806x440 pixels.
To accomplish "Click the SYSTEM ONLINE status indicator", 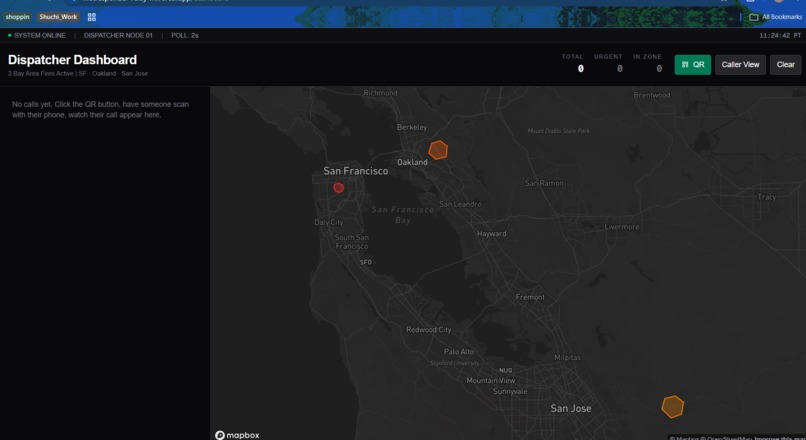I will click(x=36, y=35).
